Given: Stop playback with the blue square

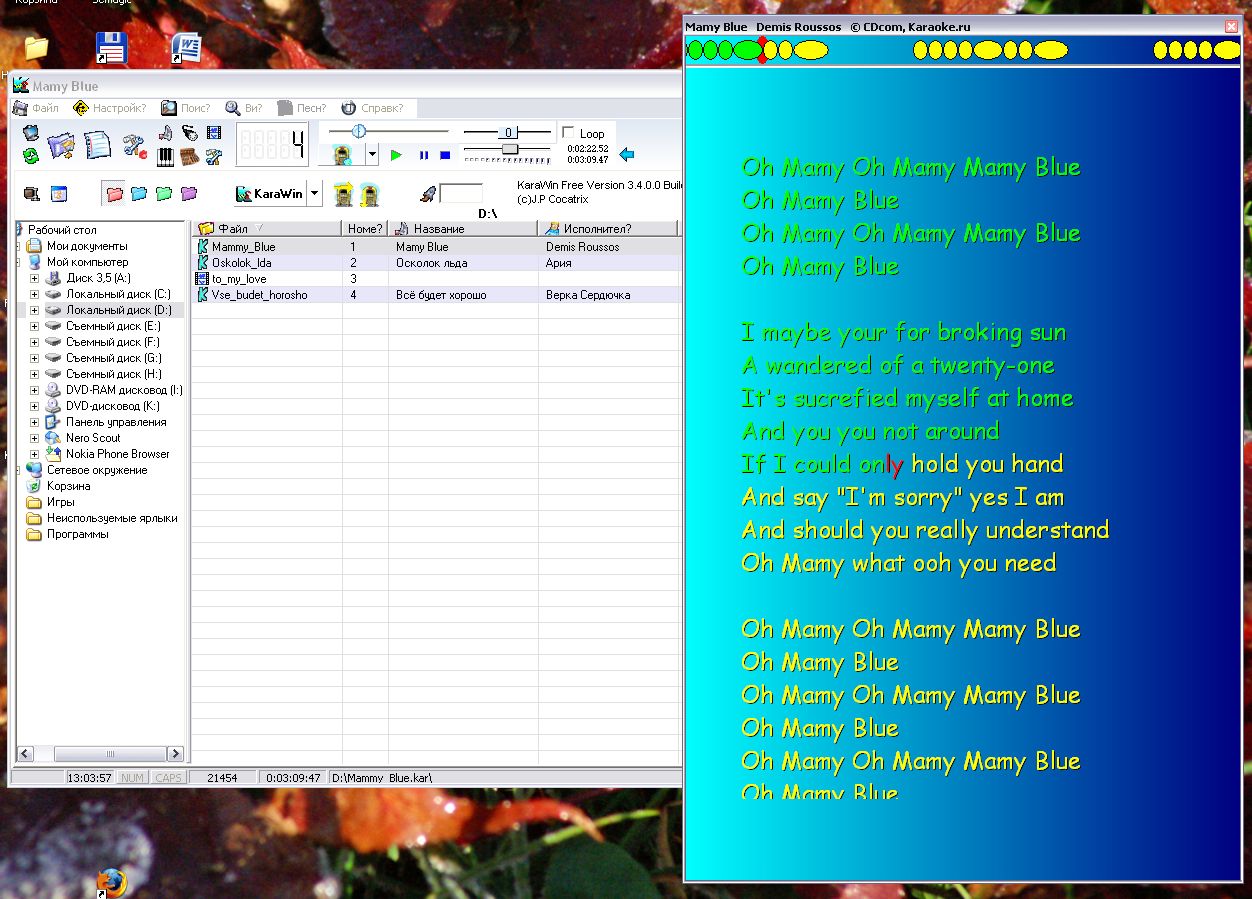Looking at the screenshot, I should tap(445, 155).
